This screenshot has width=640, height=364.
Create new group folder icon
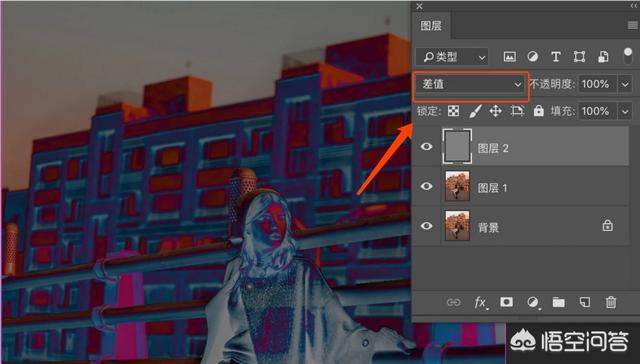(x=559, y=302)
